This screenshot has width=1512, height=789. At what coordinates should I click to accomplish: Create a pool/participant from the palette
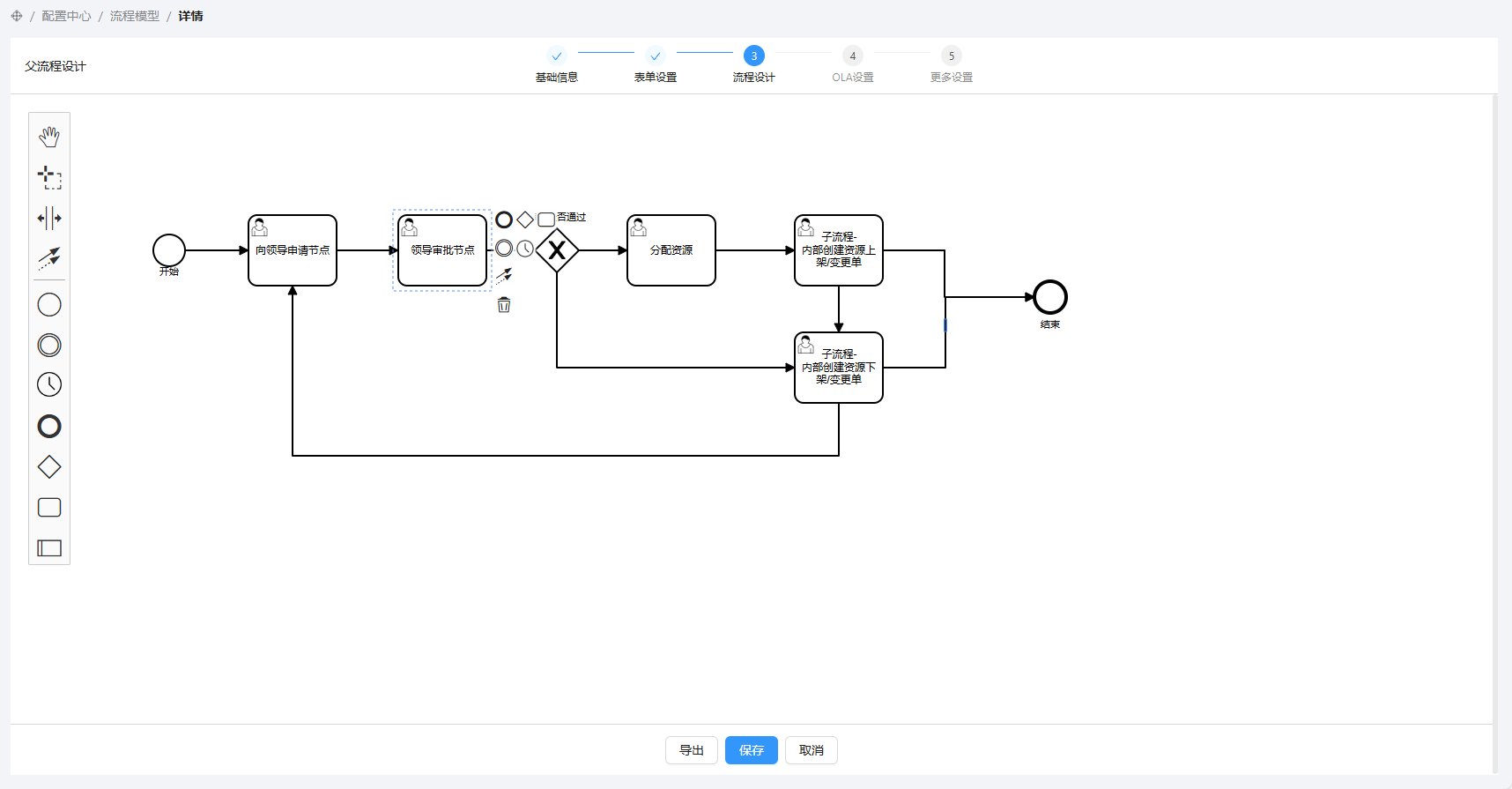click(x=49, y=548)
